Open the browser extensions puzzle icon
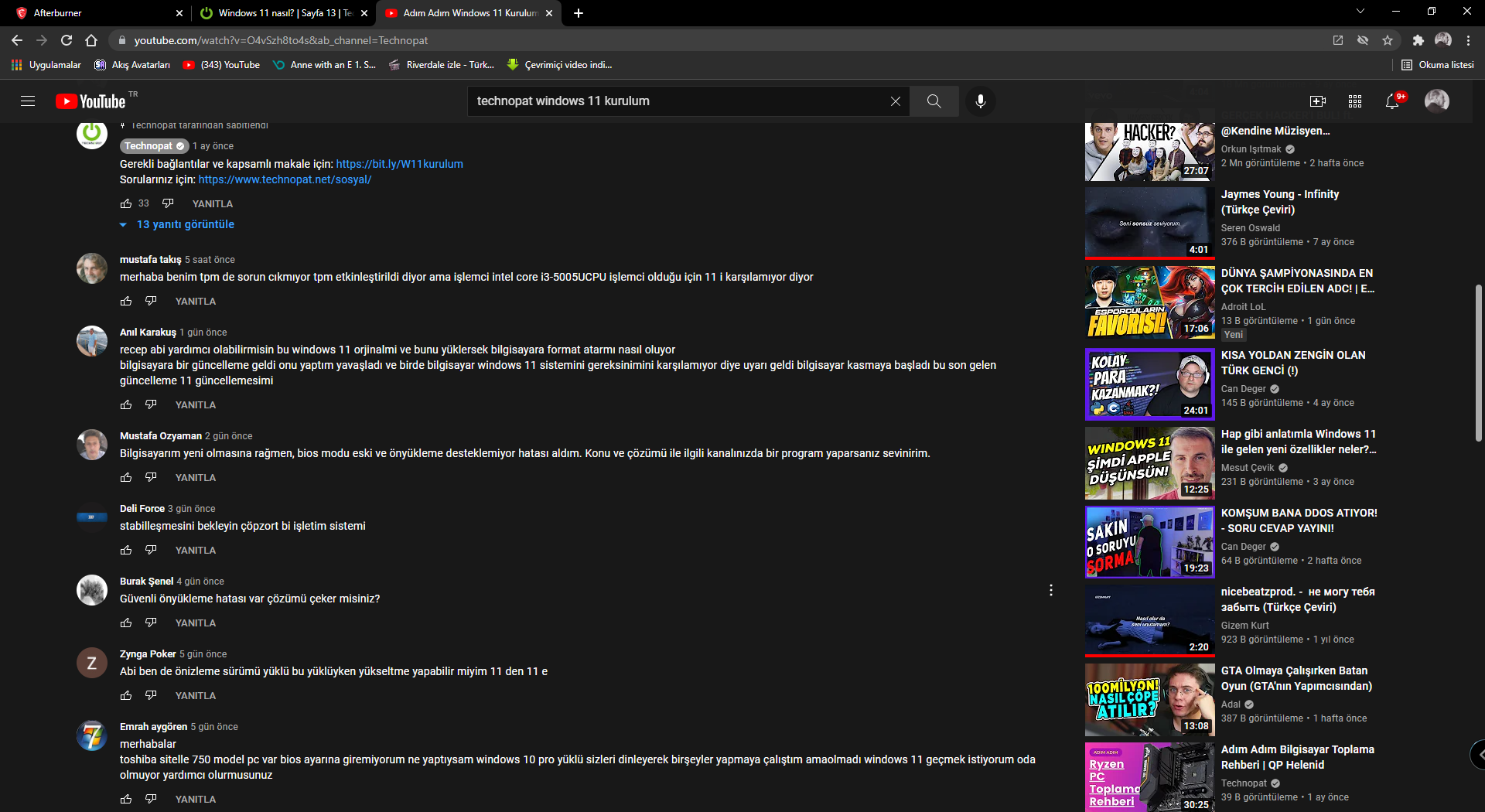The image size is (1485, 812). [x=1418, y=40]
